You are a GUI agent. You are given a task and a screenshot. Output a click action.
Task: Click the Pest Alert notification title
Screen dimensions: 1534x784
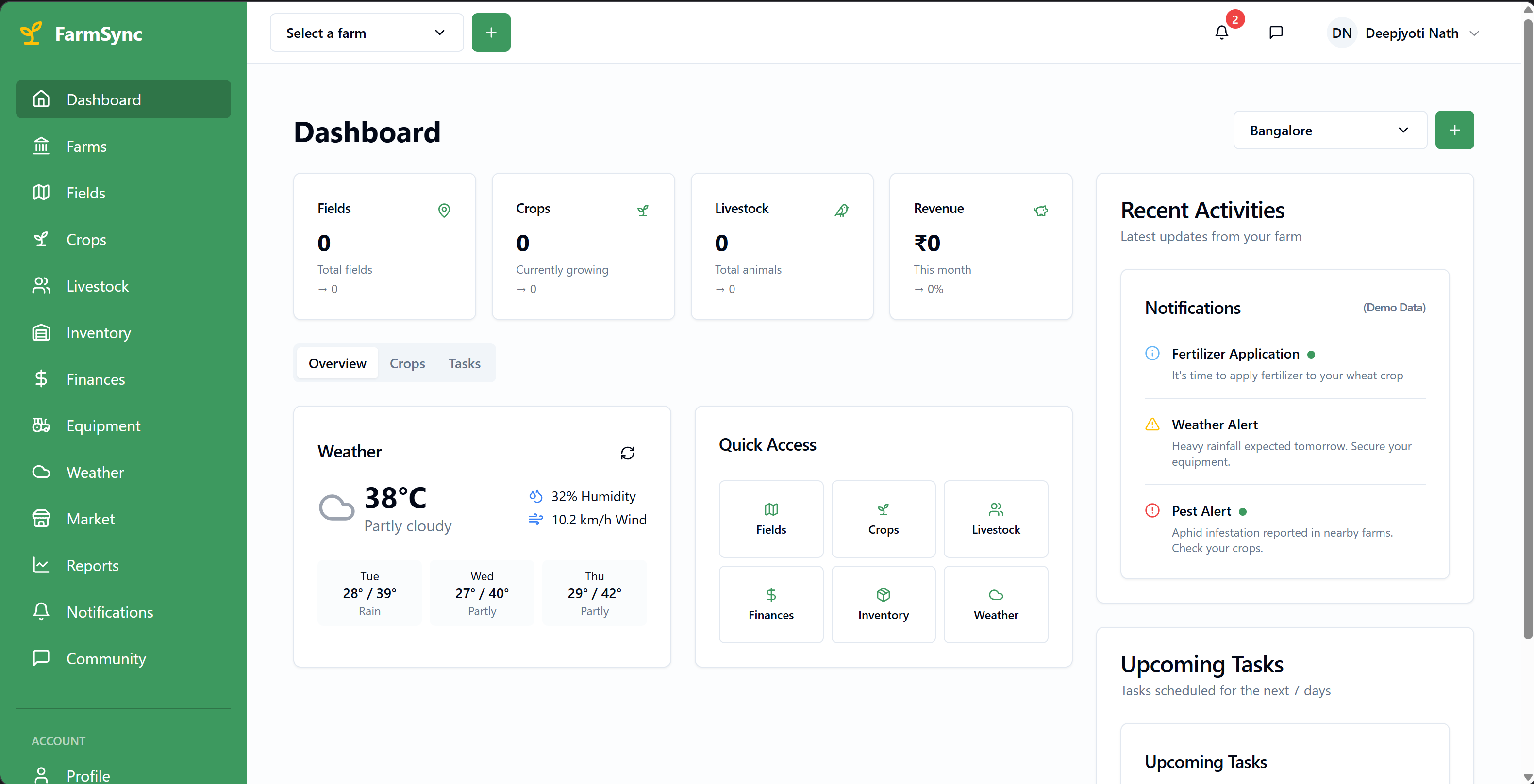tap(1201, 511)
